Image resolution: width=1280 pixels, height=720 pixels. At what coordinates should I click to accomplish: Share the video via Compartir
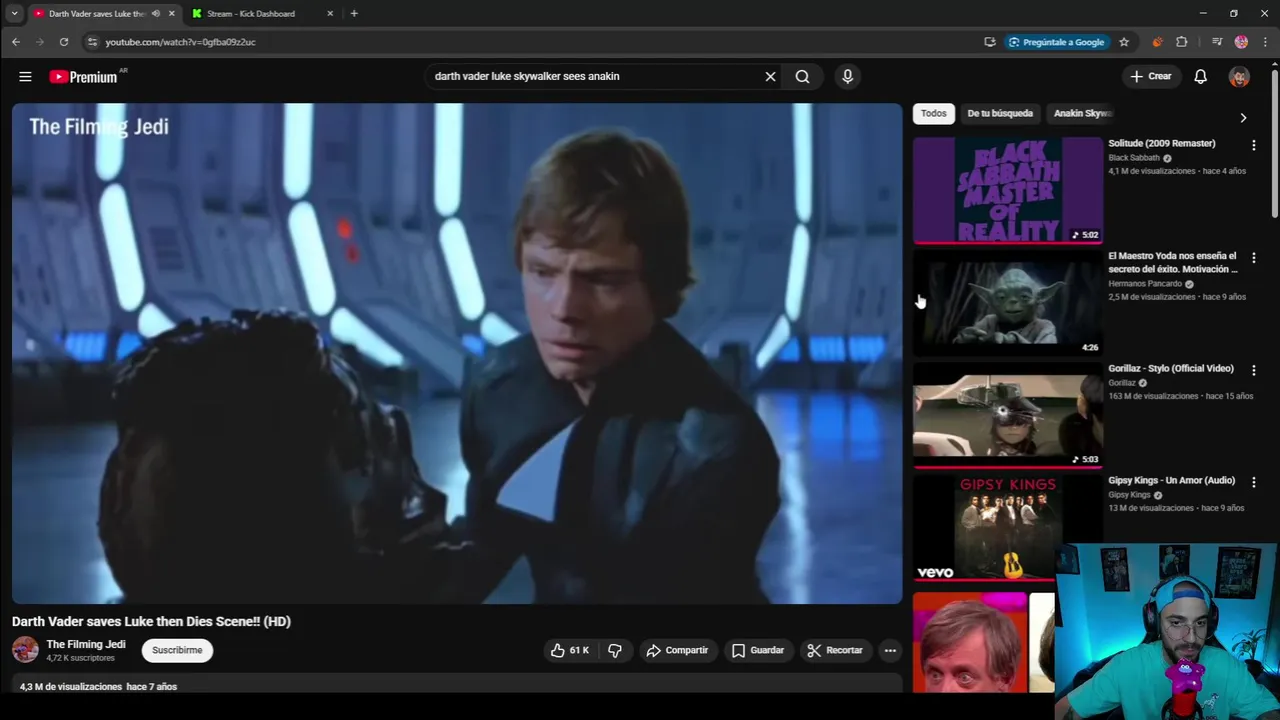tap(677, 650)
